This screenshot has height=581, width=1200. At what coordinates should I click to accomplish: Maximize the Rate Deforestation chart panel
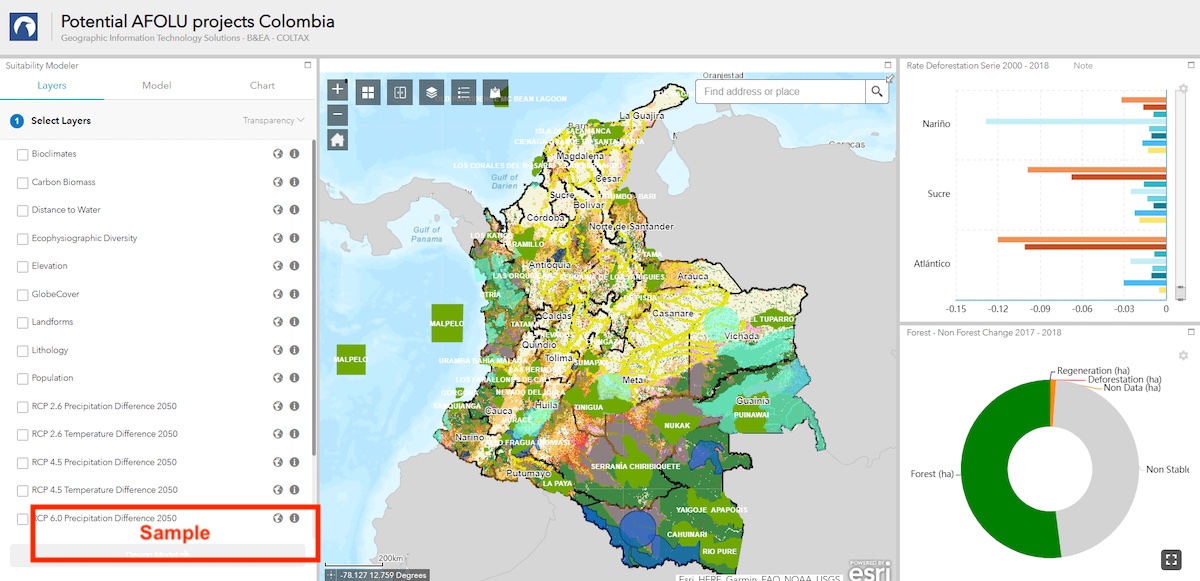click(1191, 65)
